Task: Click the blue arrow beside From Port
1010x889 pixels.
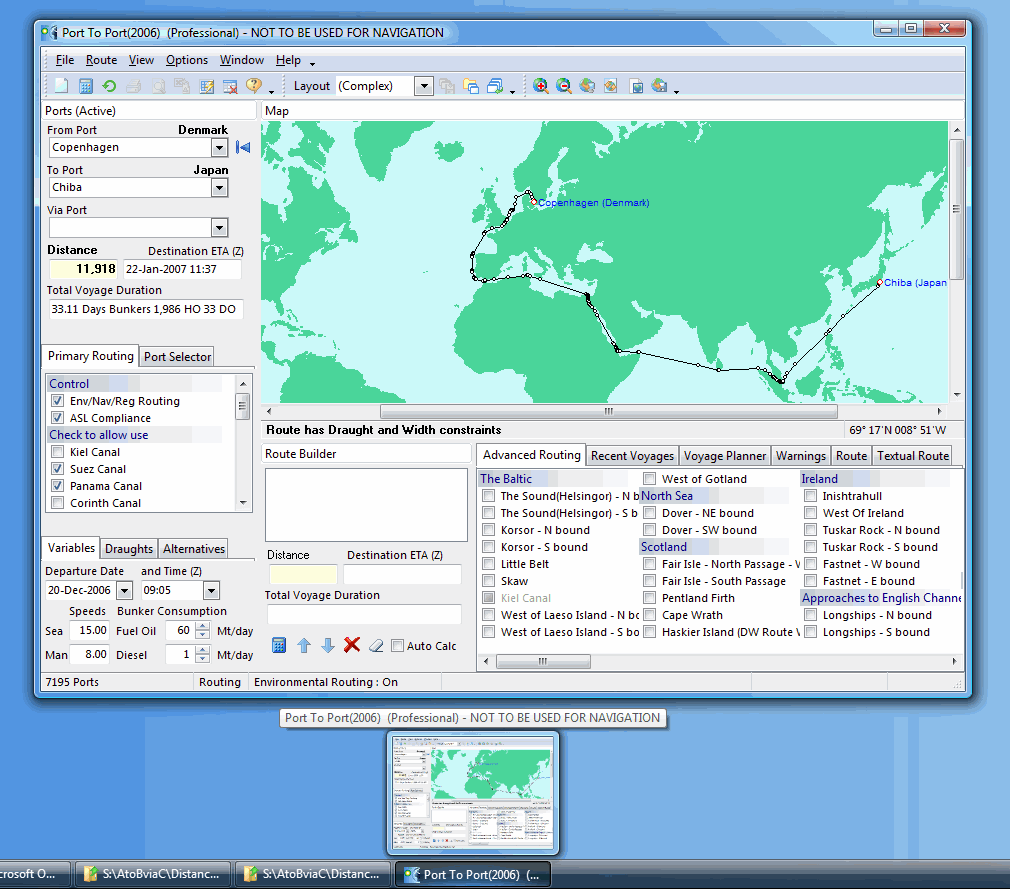Action: coord(243,148)
